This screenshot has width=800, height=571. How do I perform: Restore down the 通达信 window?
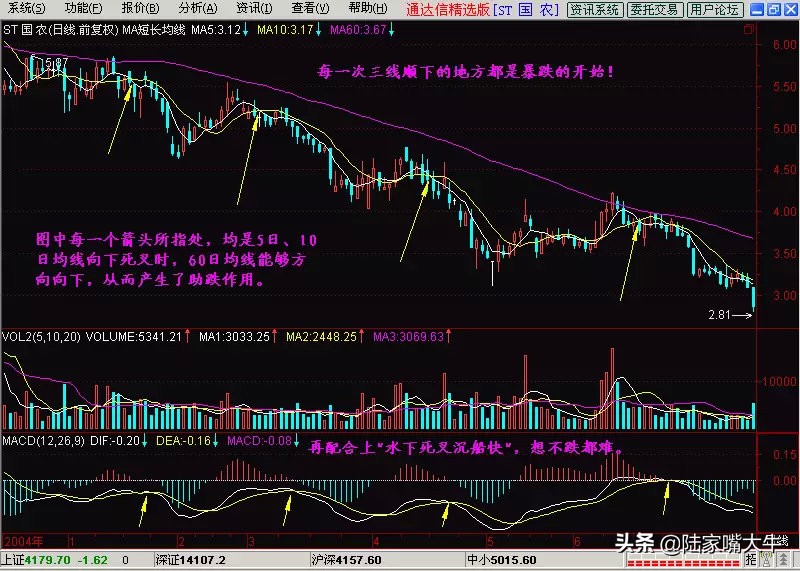[x=773, y=9]
